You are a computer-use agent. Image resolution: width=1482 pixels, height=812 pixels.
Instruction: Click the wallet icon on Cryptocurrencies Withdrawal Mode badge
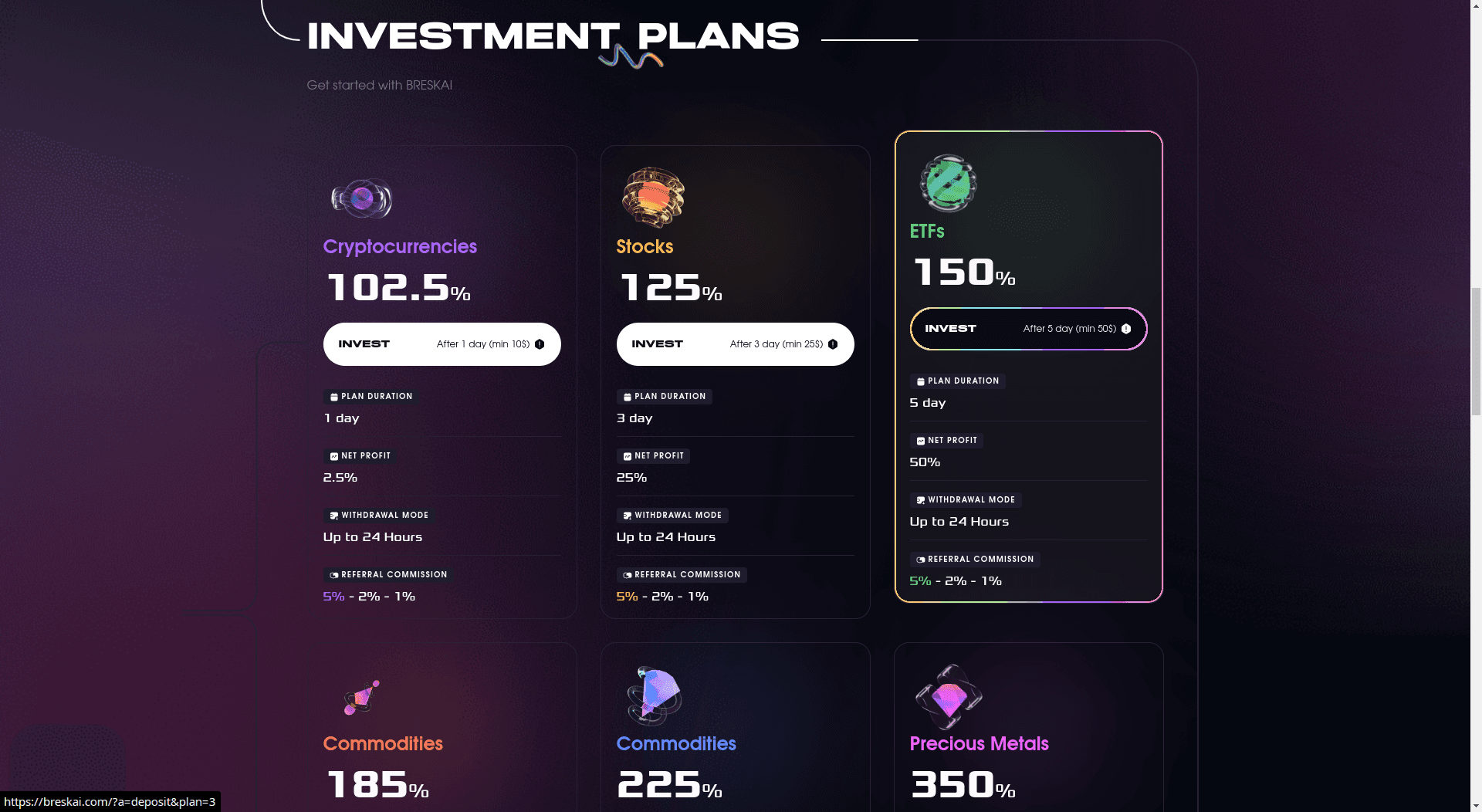click(333, 516)
